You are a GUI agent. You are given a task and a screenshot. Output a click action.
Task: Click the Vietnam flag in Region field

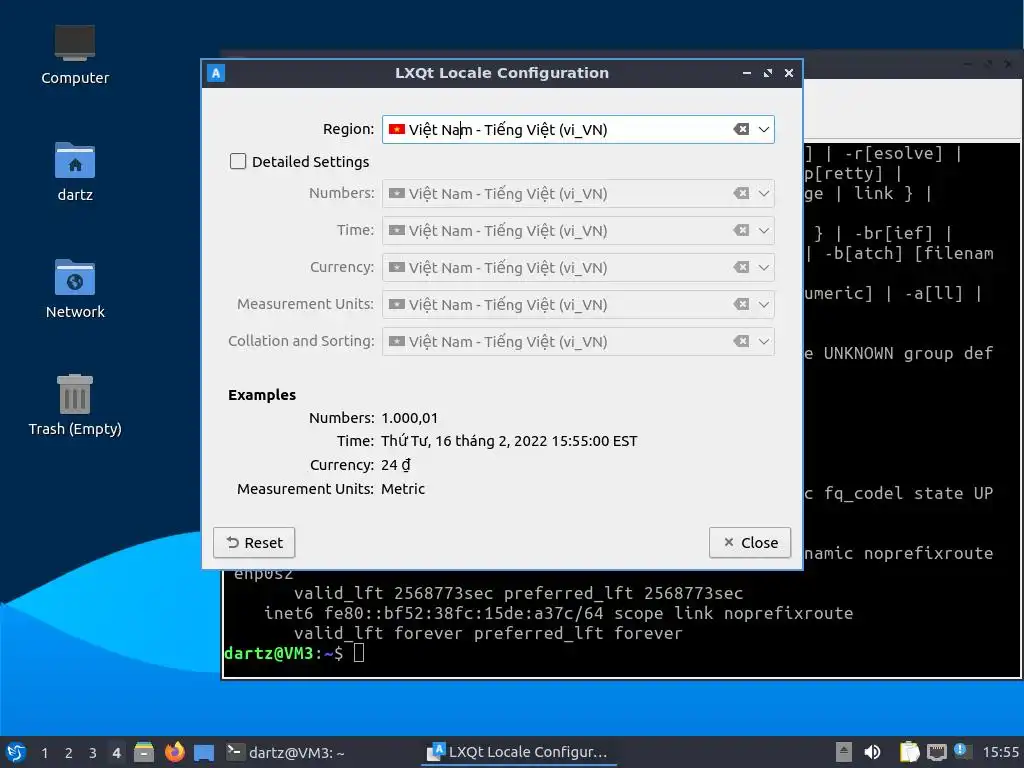pos(396,129)
